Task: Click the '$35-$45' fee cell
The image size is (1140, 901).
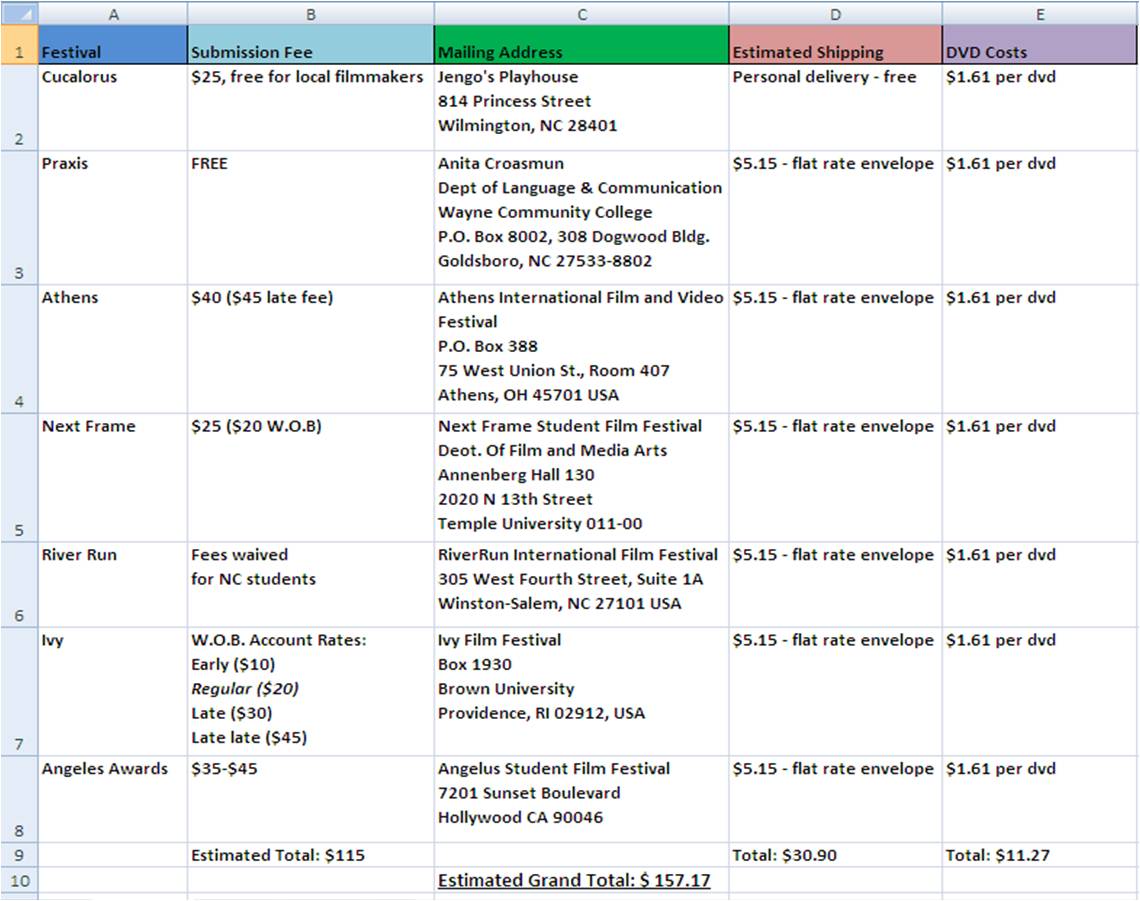Action: [x=310, y=799]
